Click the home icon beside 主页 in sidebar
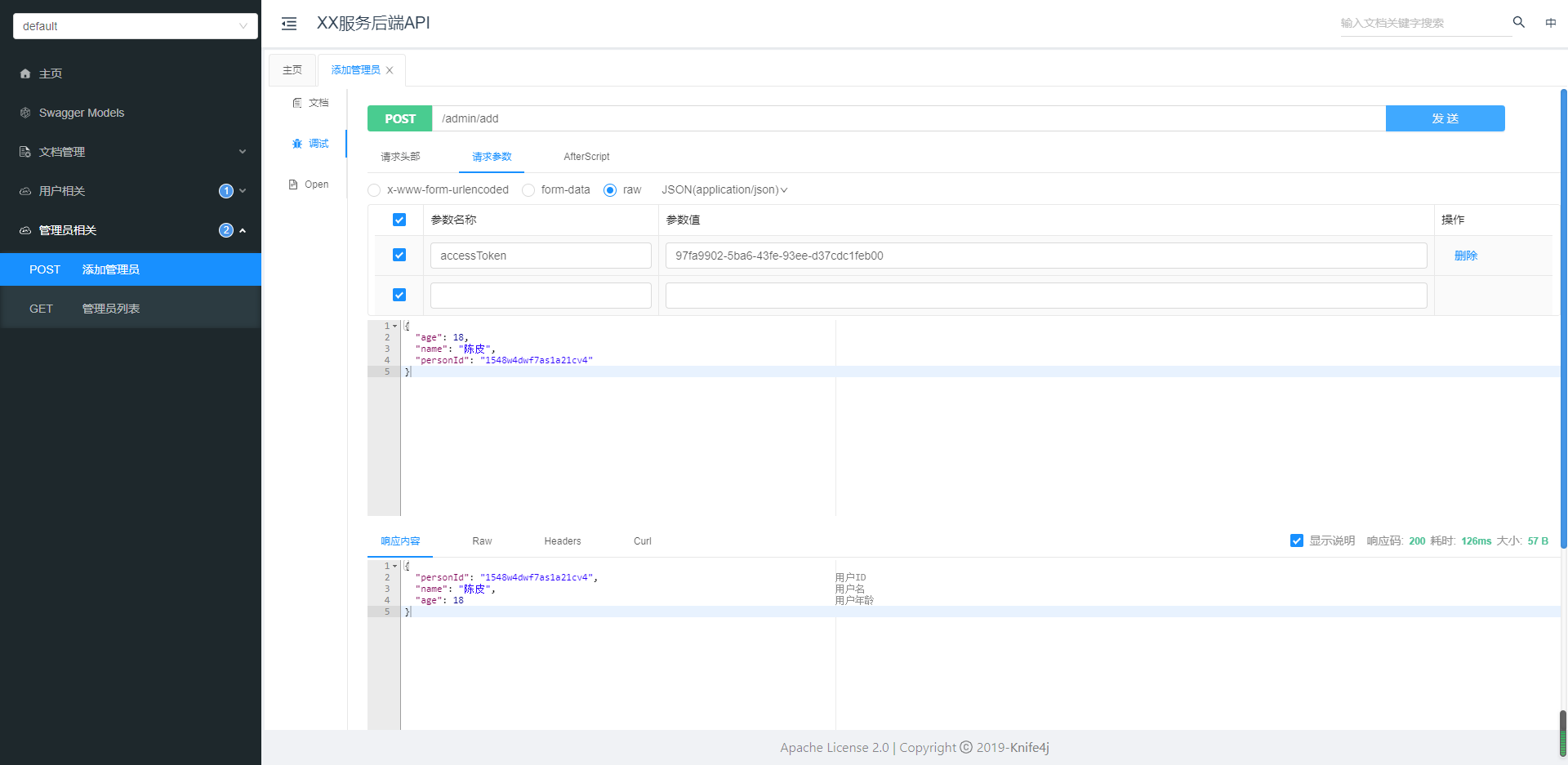 25,73
